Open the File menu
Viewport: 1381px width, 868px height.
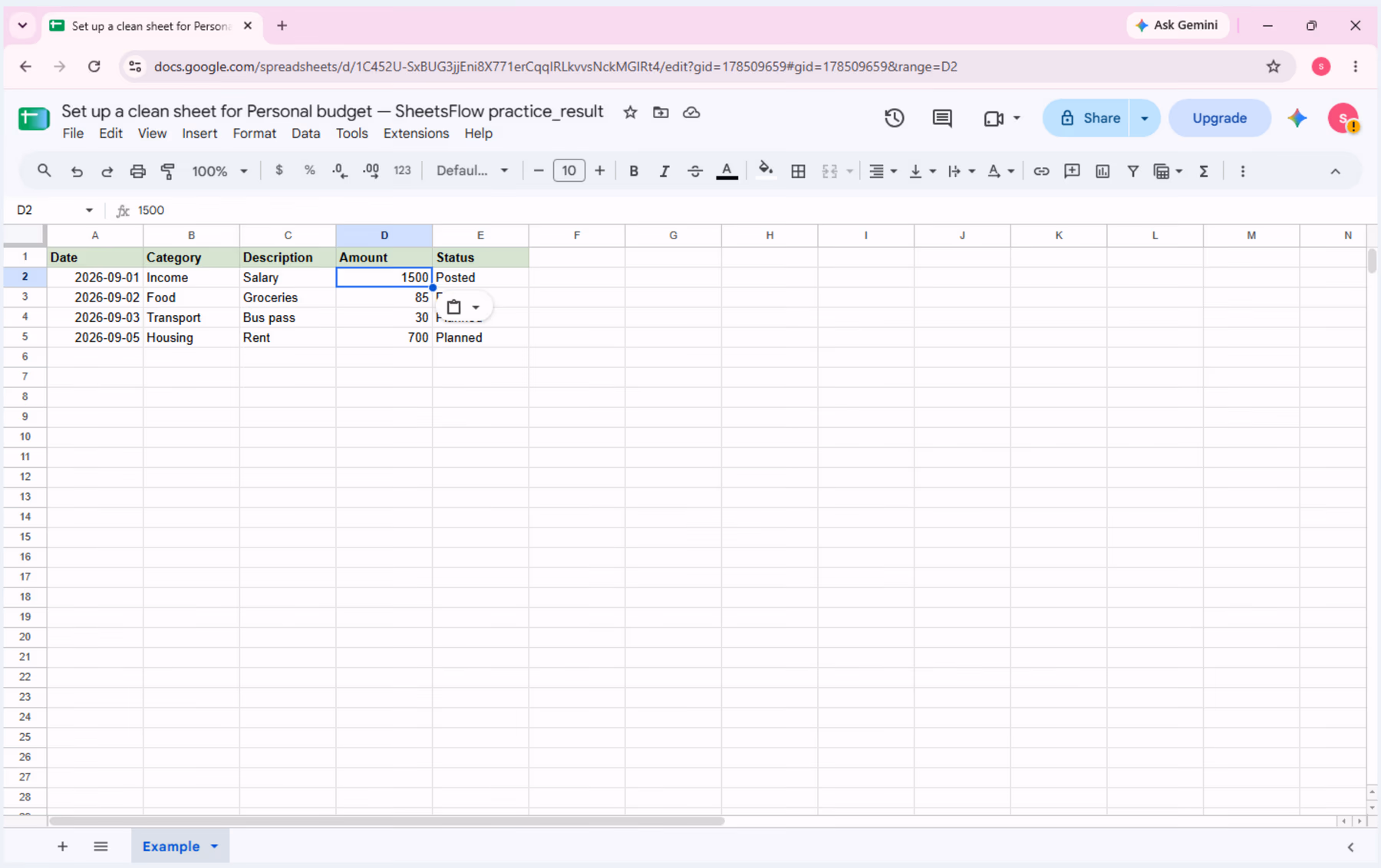(x=73, y=133)
